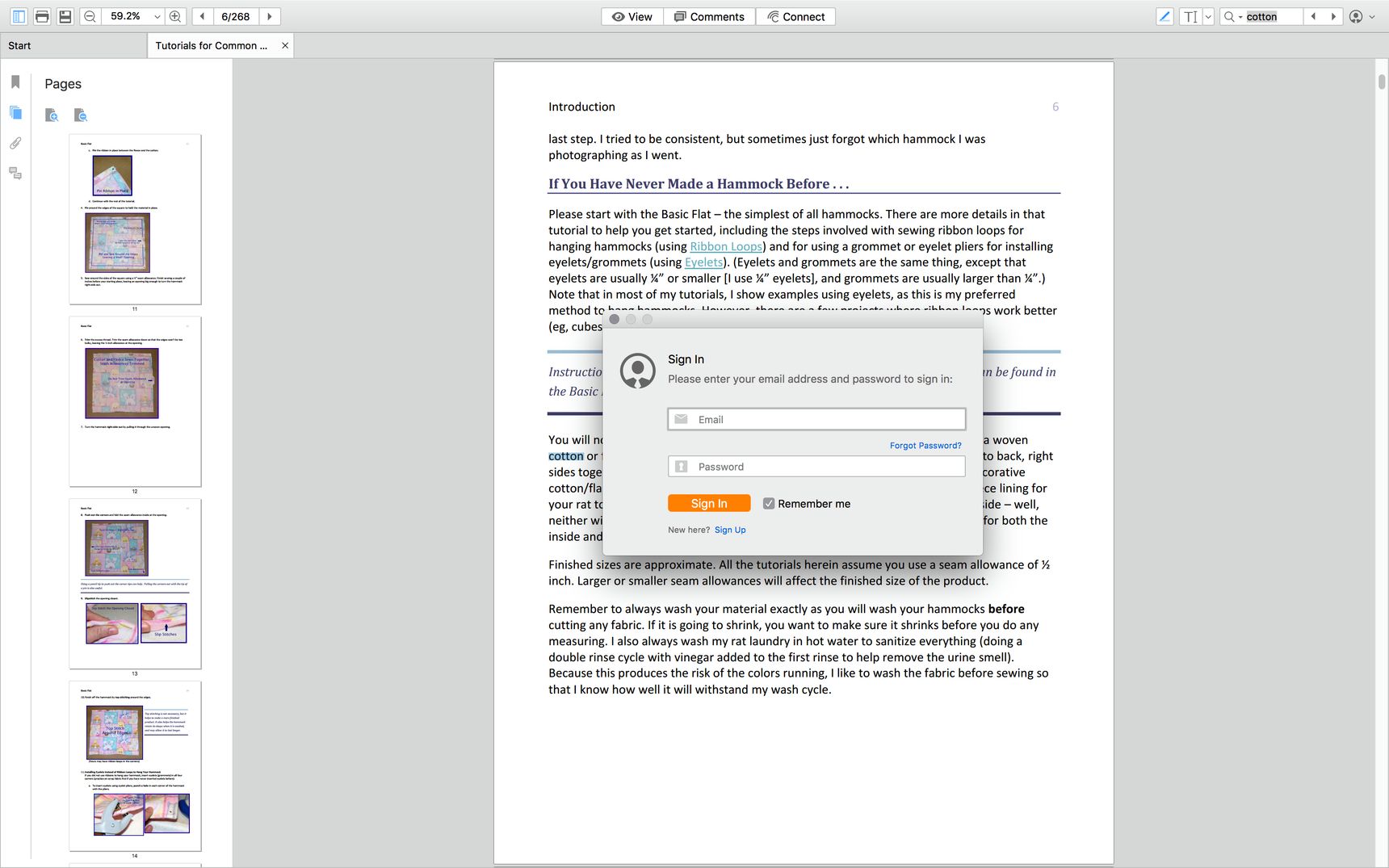
Task: Click the Password field in Sign In
Action: tap(816, 467)
